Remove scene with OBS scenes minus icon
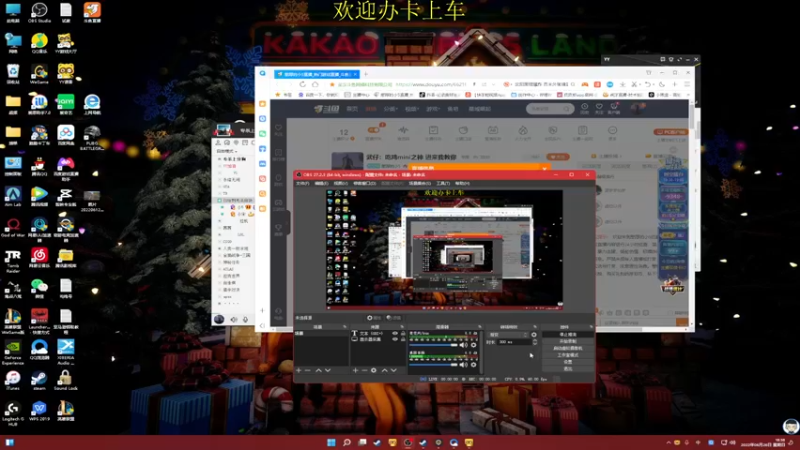 (308, 370)
